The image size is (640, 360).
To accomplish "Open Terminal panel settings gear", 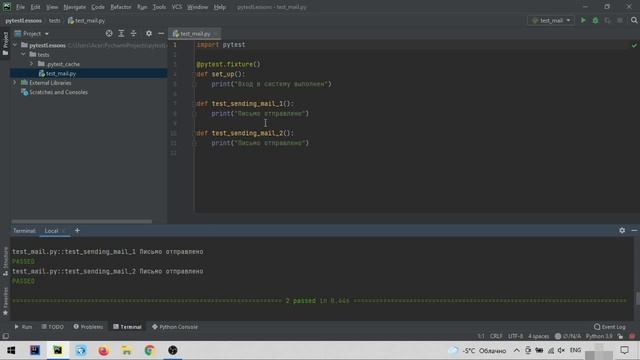I will [622, 231].
